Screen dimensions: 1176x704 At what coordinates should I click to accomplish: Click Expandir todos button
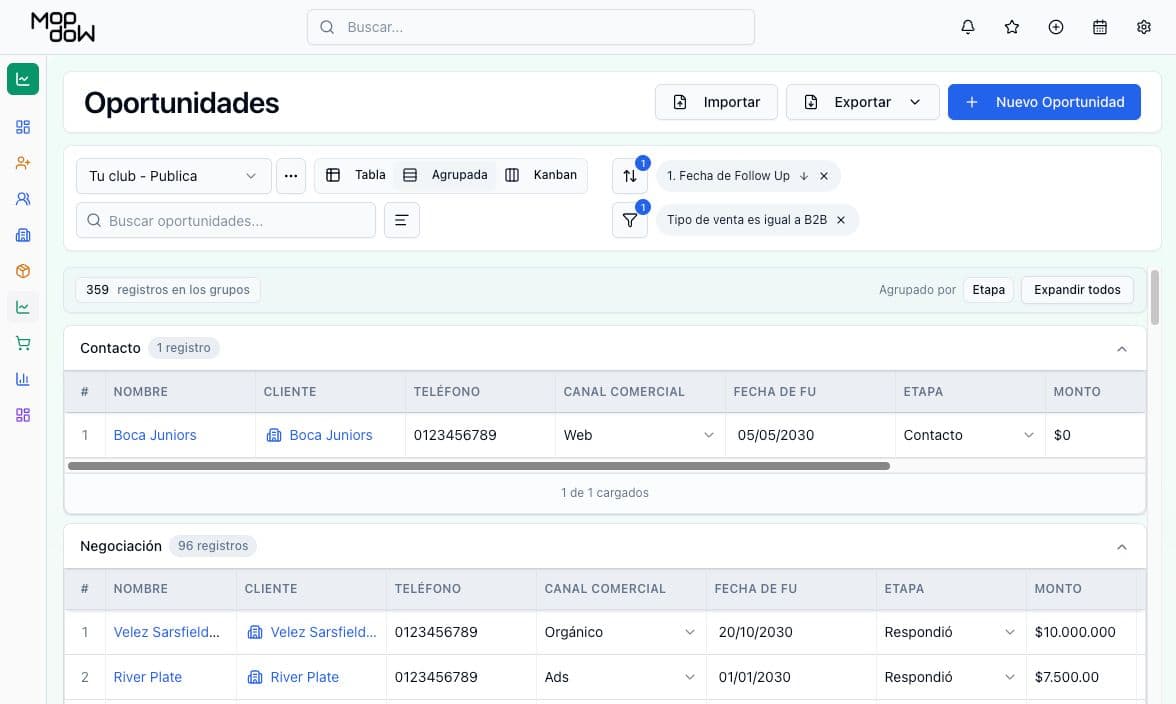pos(1077,289)
